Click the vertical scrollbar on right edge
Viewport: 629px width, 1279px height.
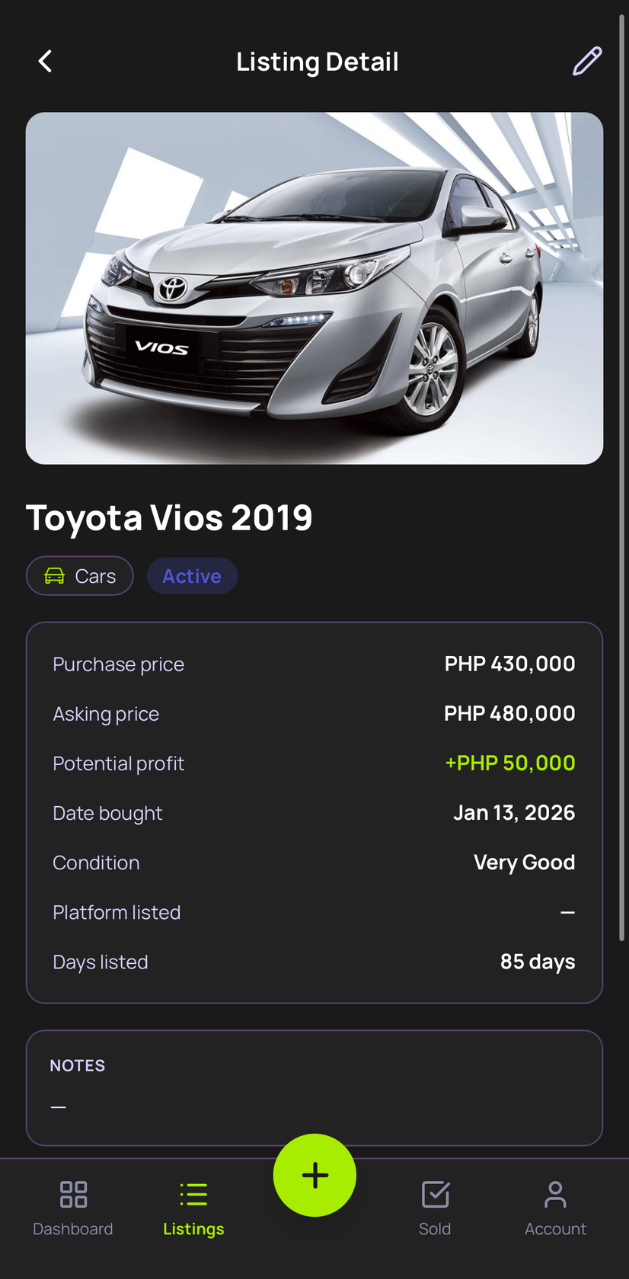pos(621,480)
